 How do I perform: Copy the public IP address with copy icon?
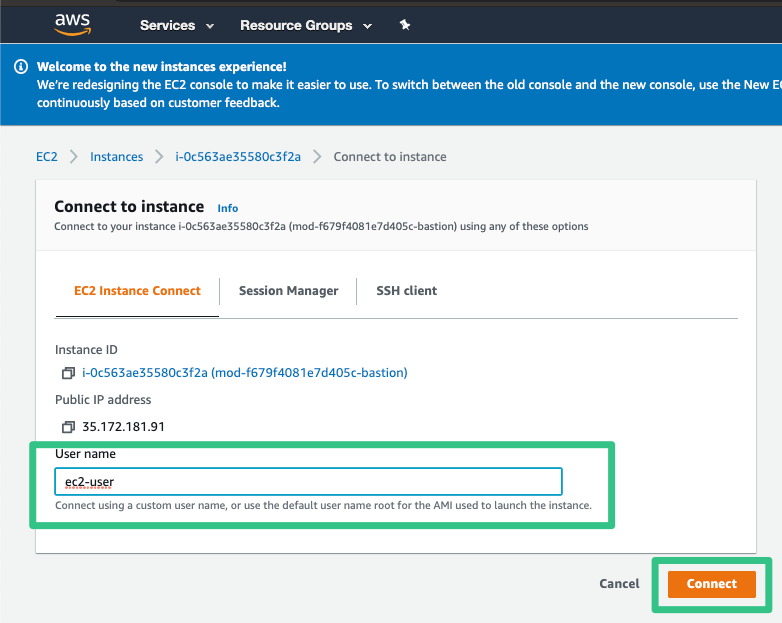68,427
